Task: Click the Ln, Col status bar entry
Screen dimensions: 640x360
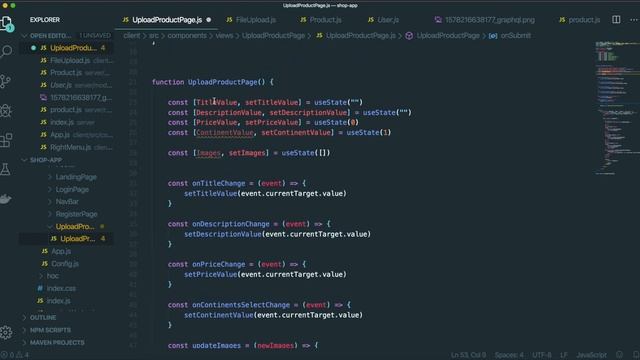Action: point(468,355)
